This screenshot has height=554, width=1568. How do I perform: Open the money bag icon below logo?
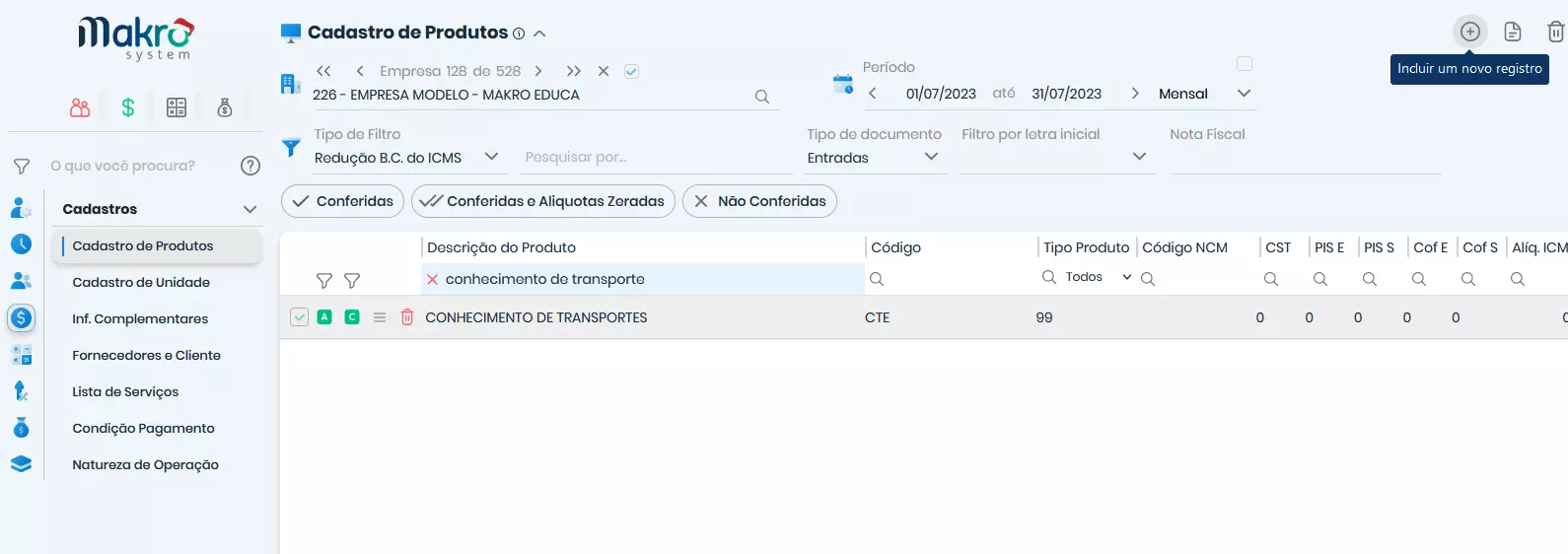pos(225,107)
